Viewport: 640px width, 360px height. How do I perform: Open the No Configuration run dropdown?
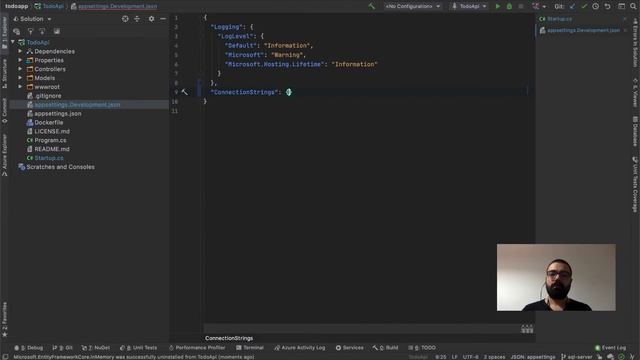coord(413,6)
